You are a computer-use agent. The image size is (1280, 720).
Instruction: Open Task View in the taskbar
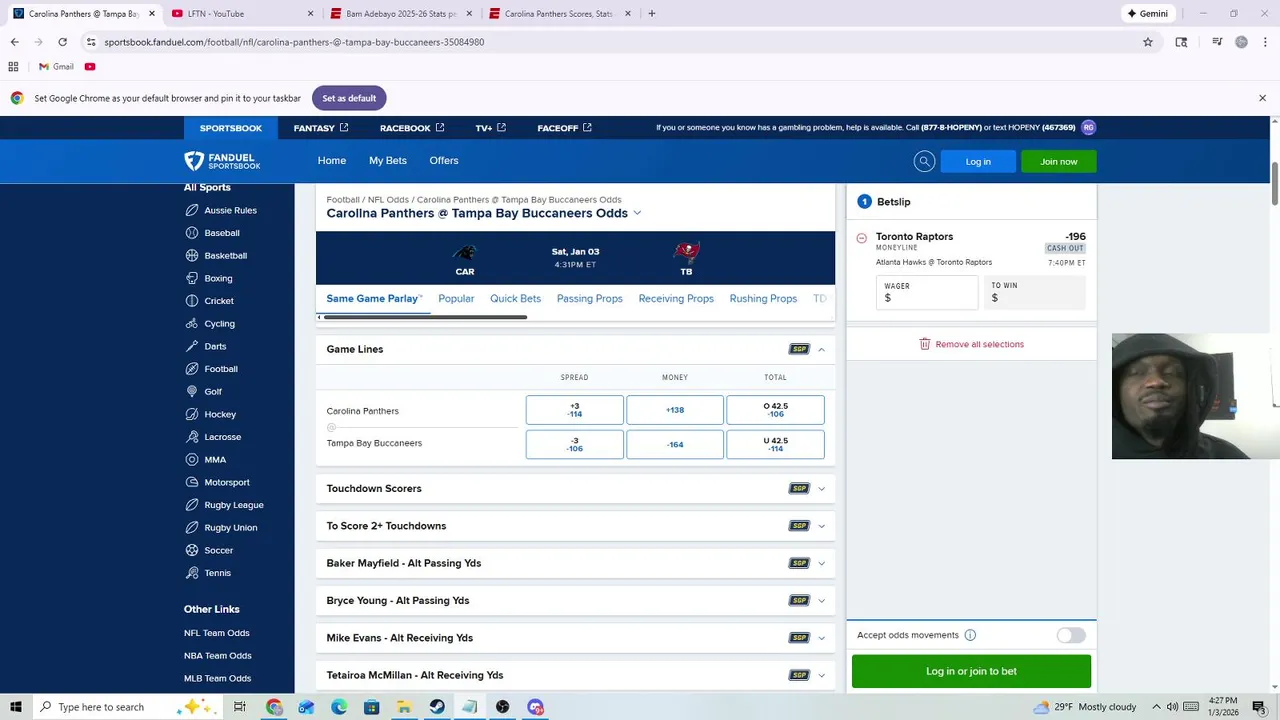(x=240, y=707)
